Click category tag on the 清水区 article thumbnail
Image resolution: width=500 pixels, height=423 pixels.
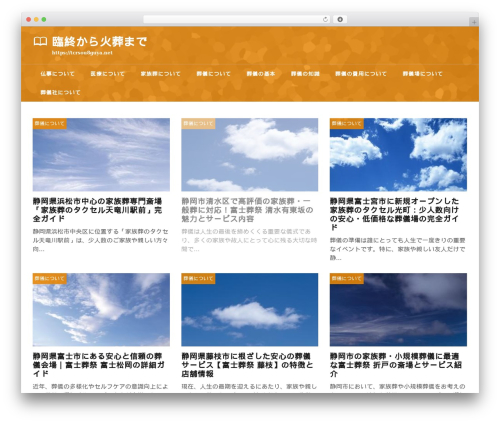[x=198, y=123]
